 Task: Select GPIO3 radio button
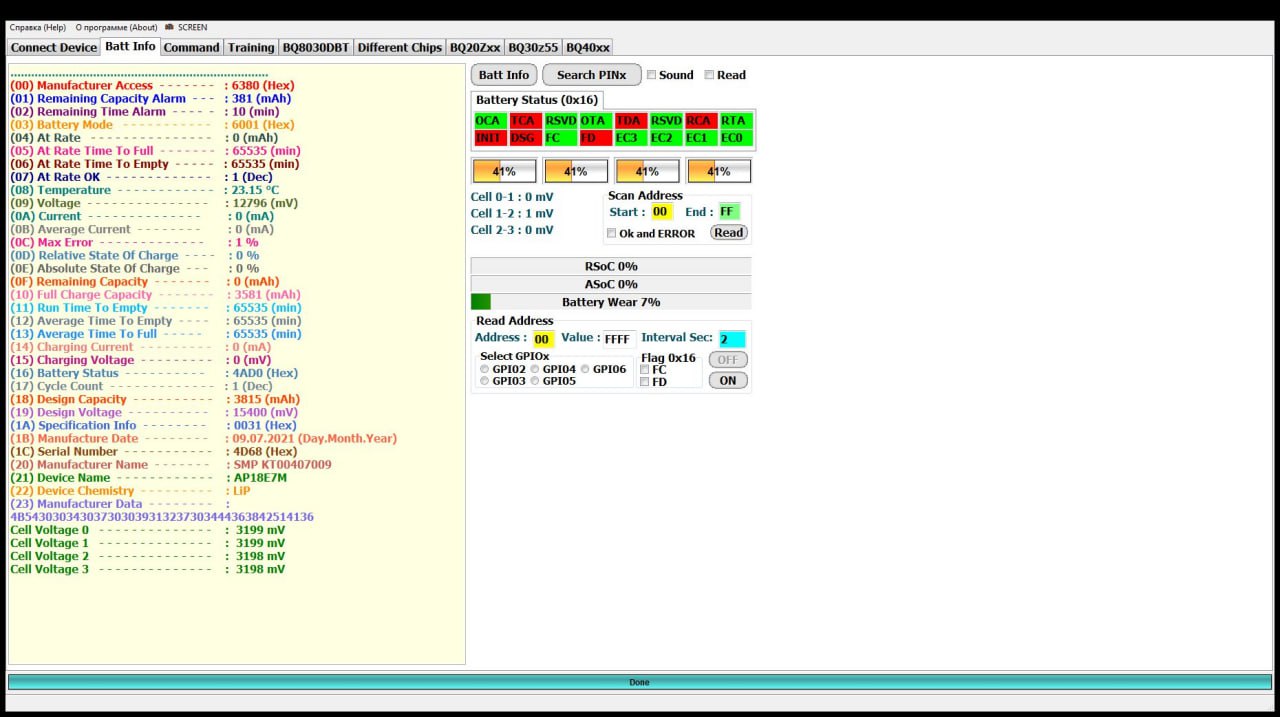coord(485,381)
